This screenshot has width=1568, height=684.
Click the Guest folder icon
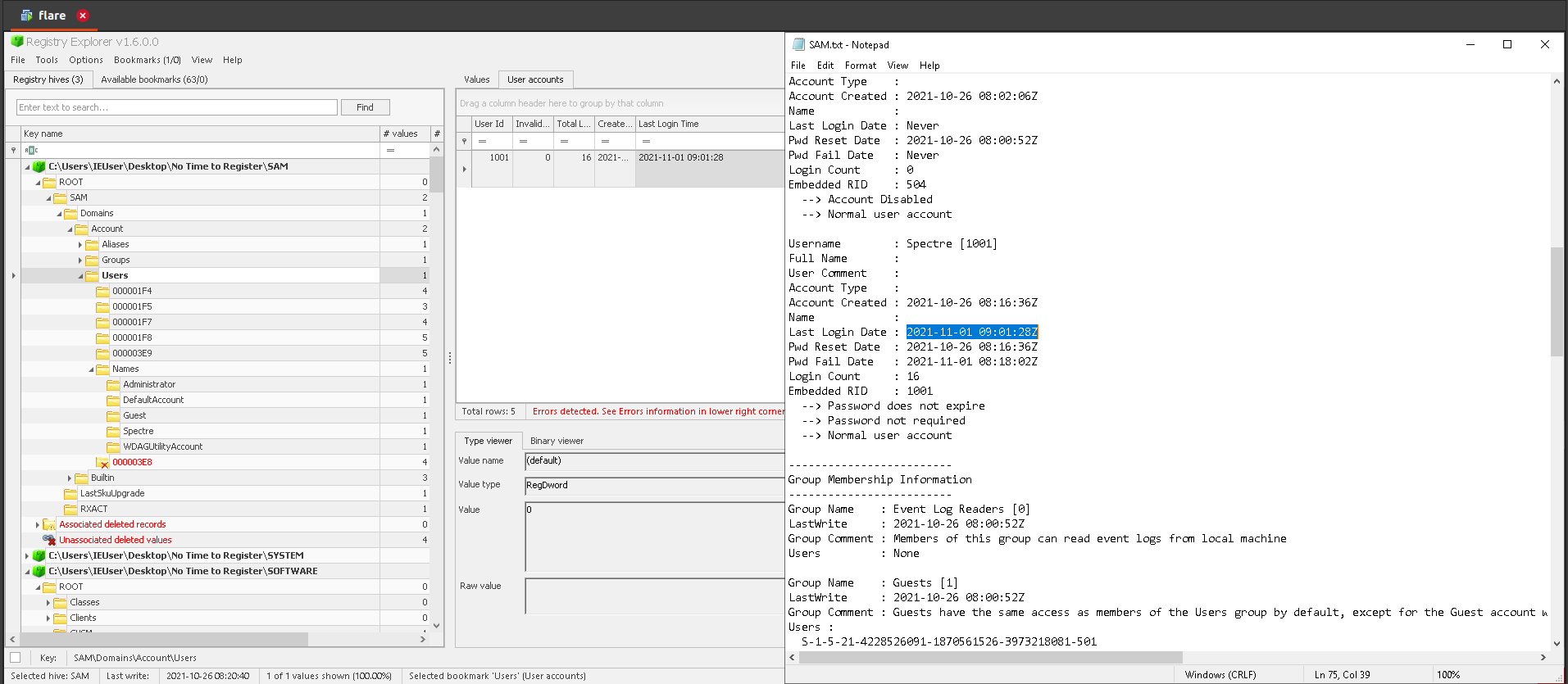(x=113, y=415)
